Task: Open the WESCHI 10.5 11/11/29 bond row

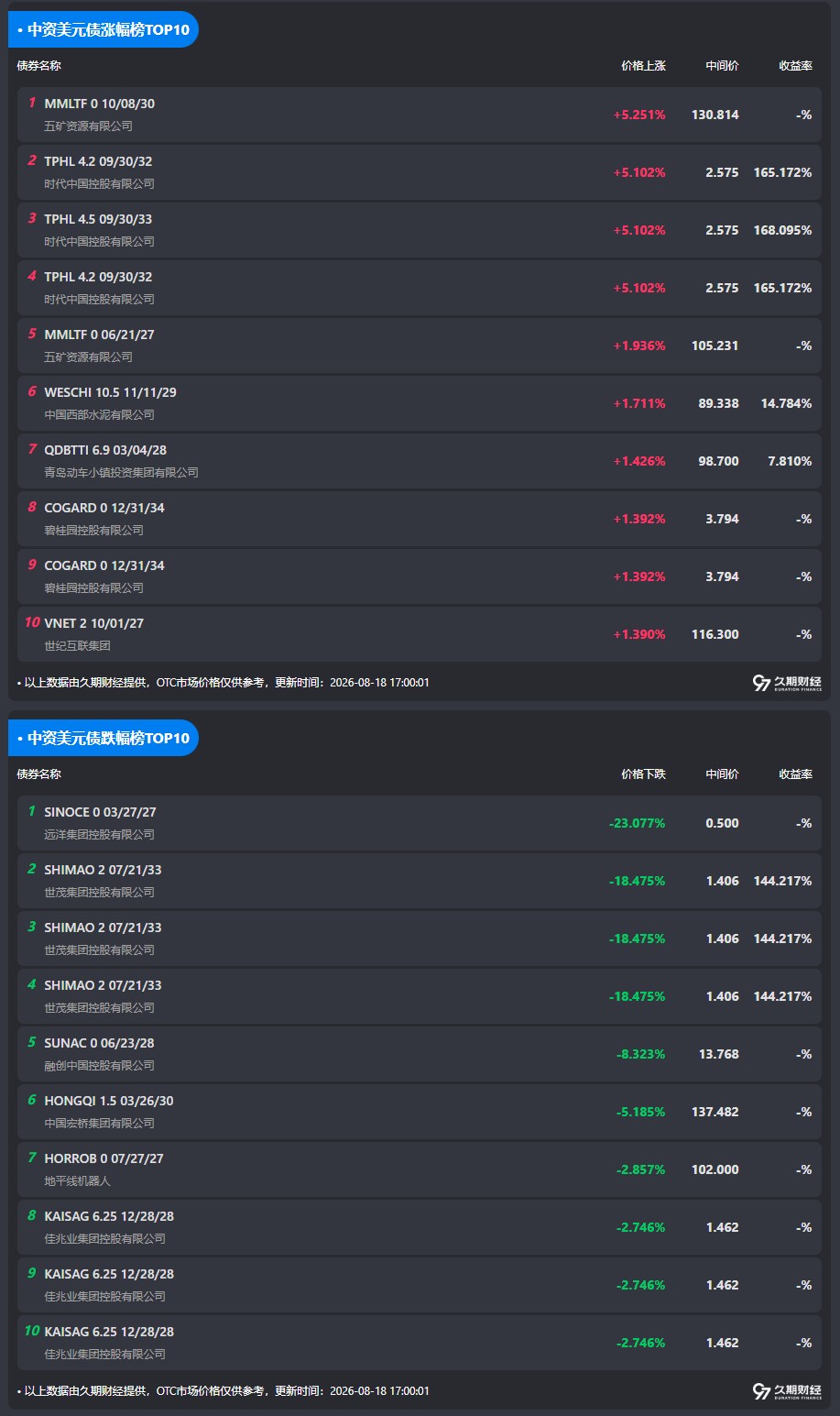Action: point(420,403)
